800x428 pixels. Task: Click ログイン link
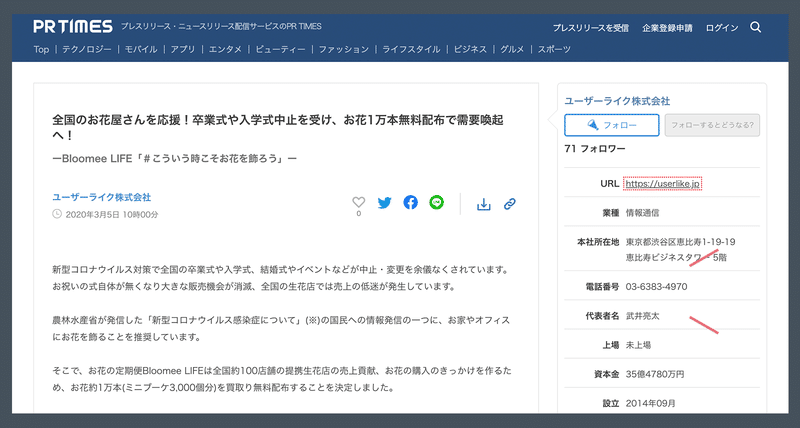pos(722,28)
